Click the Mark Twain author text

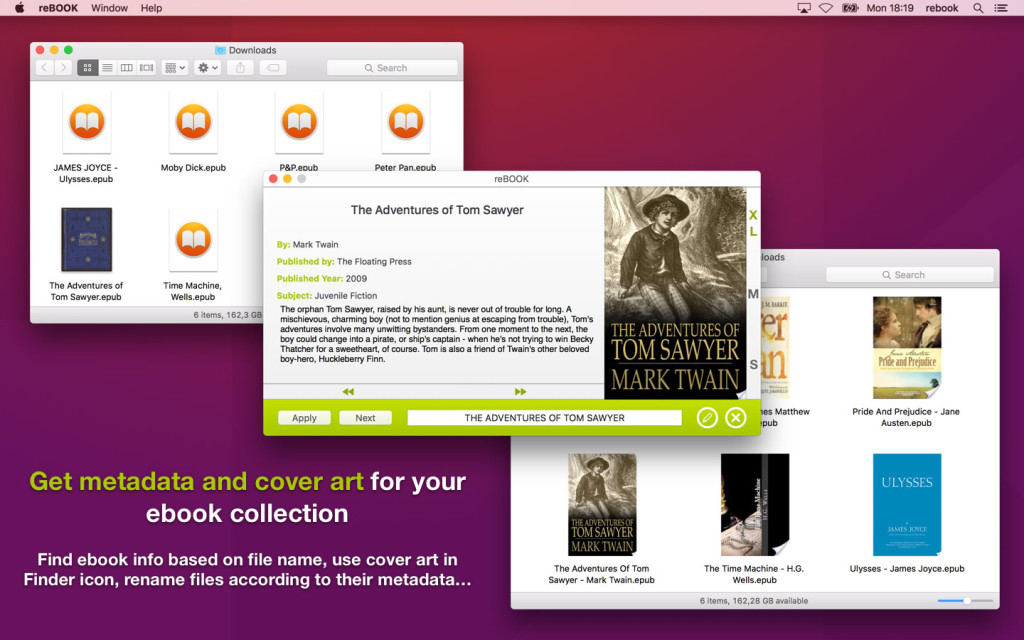[315, 244]
